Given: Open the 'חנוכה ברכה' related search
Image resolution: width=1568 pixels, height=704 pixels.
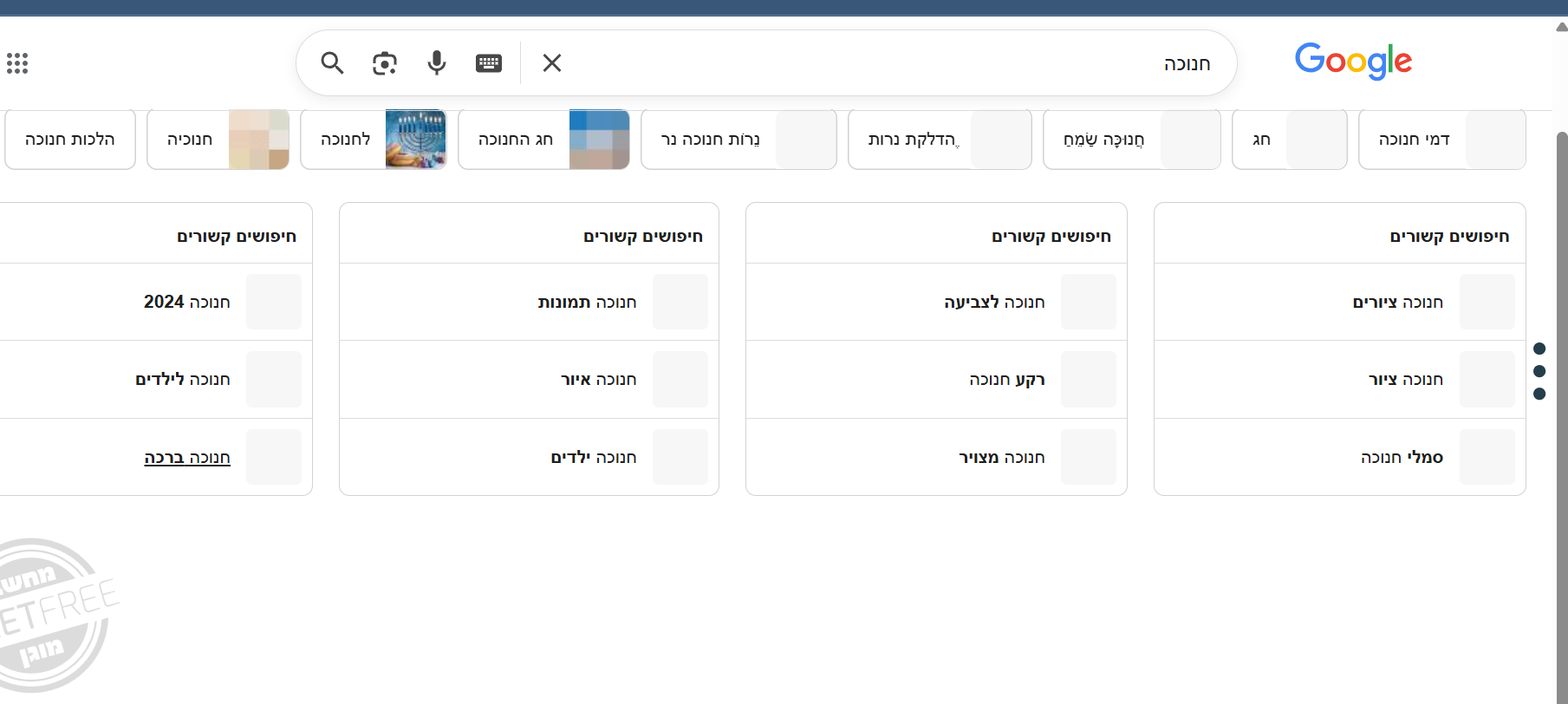Looking at the screenshot, I should (187, 458).
